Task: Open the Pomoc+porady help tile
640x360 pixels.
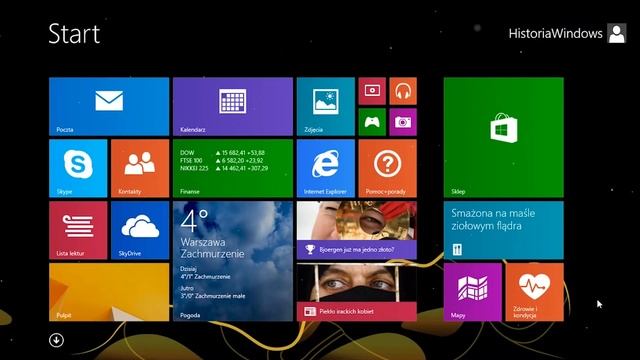Action: [x=388, y=169]
